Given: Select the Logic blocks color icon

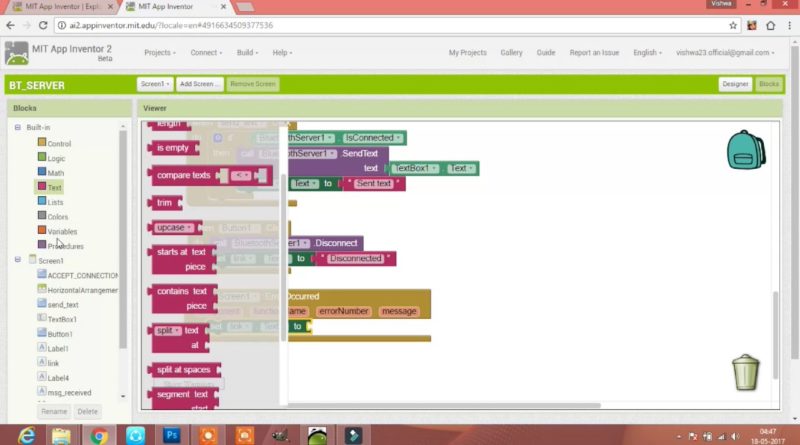Looking at the screenshot, I should click(x=42, y=157).
